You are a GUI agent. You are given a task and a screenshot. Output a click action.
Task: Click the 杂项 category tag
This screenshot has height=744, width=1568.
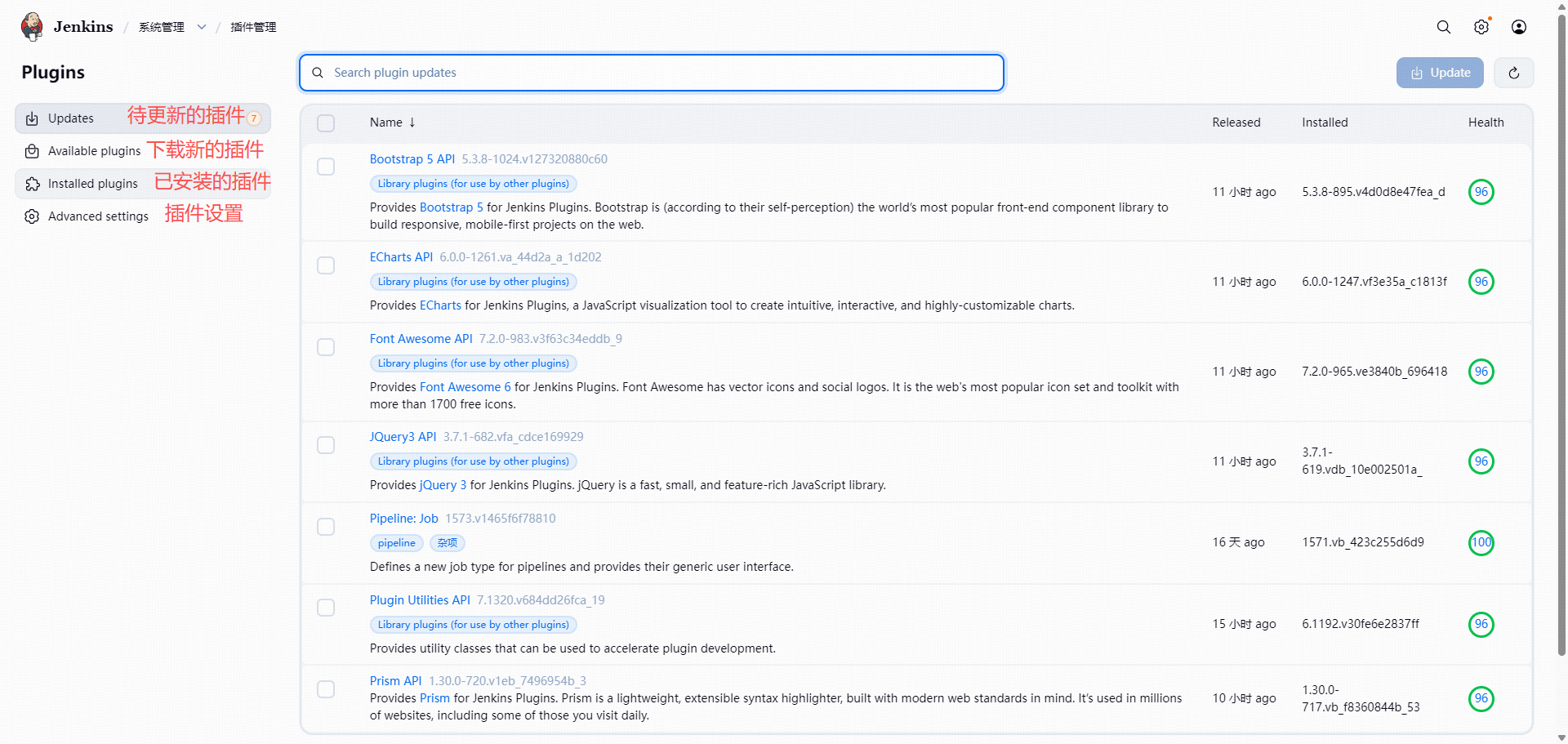tap(448, 543)
